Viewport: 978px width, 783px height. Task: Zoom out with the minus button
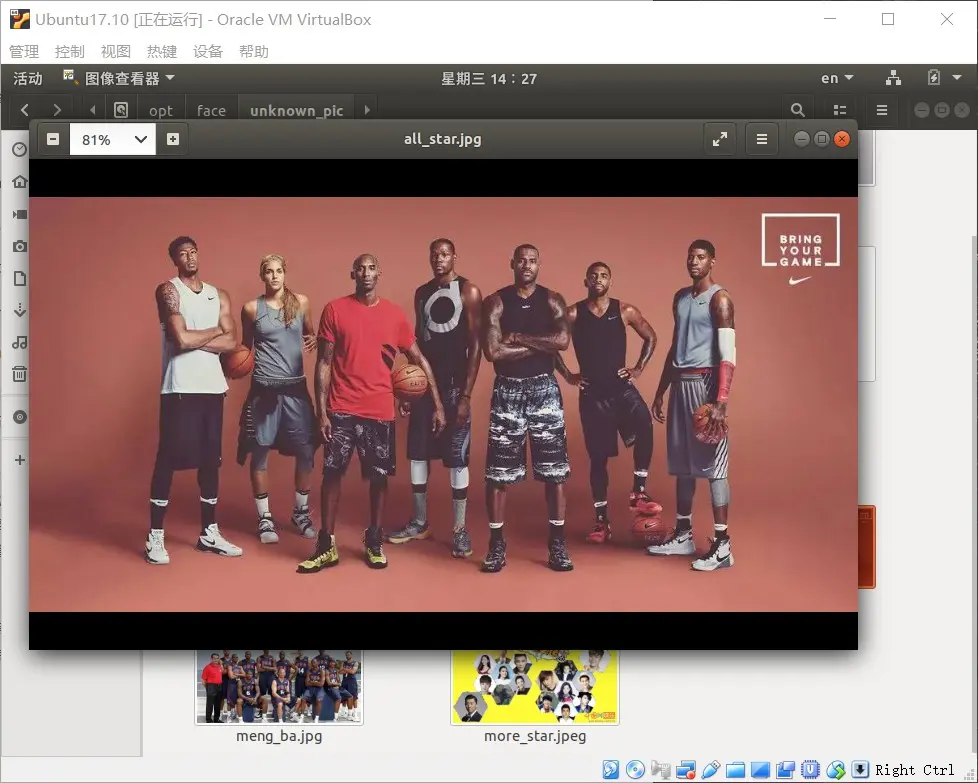tap(53, 139)
